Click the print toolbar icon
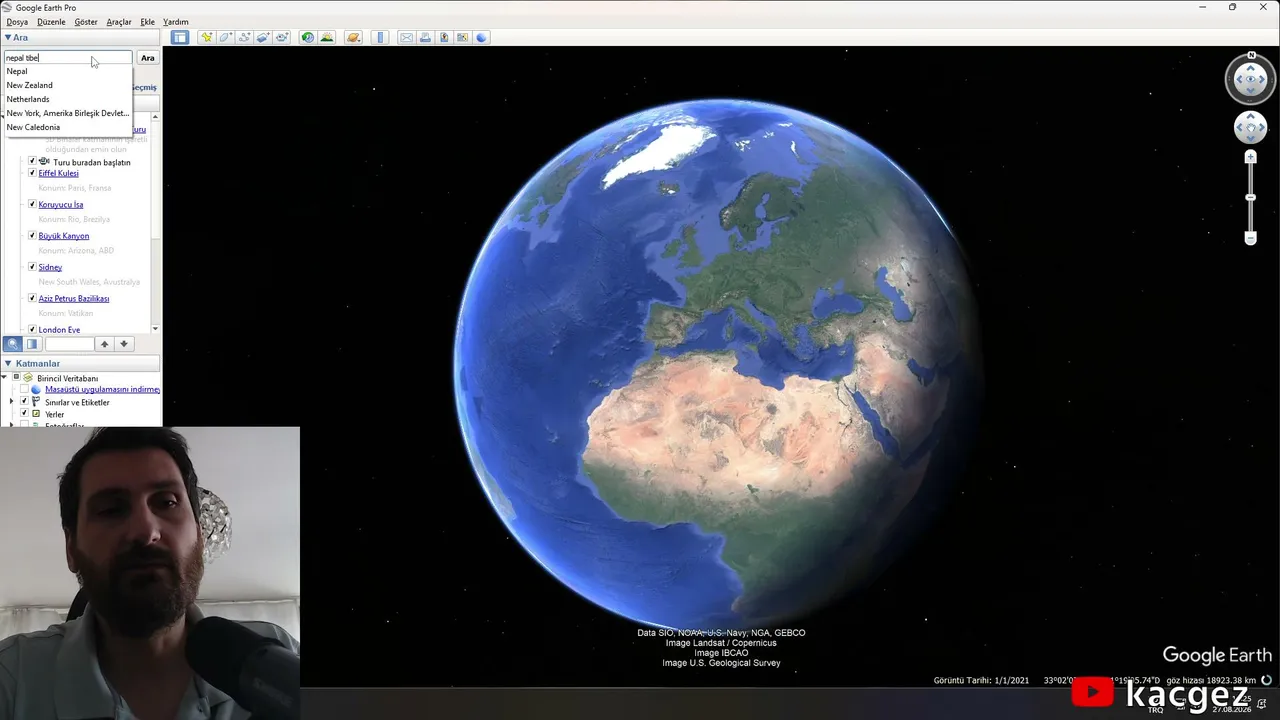Image resolution: width=1280 pixels, height=720 pixels. [x=425, y=38]
